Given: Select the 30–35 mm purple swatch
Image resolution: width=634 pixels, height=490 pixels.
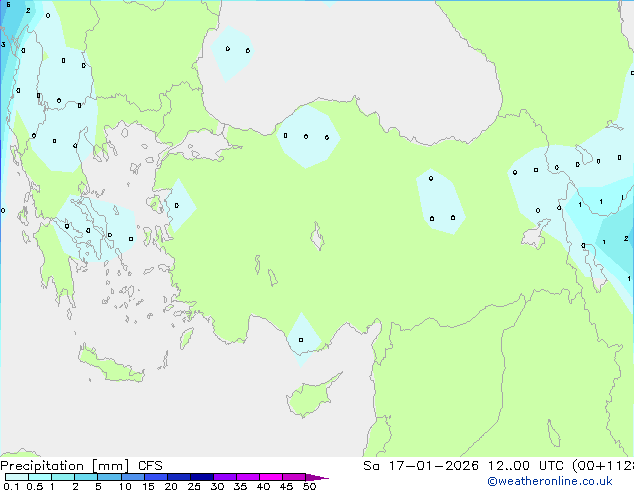Looking at the screenshot, I should click(x=225, y=477).
